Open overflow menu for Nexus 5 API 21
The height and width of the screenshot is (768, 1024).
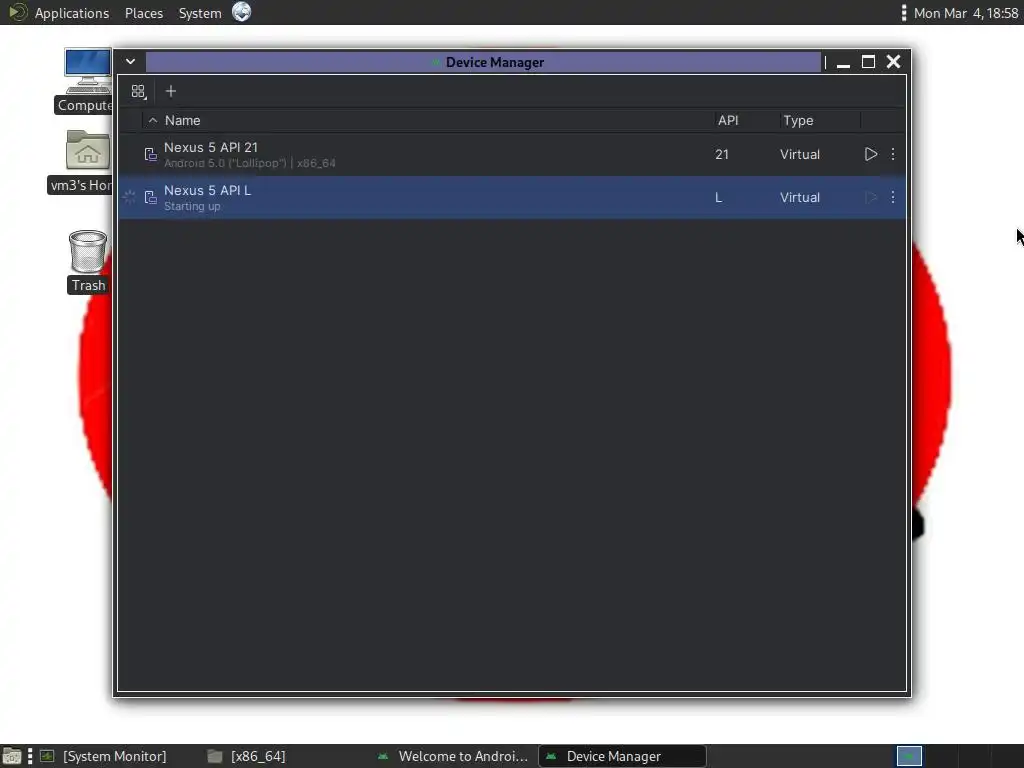pyautogui.click(x=893, y=154)
